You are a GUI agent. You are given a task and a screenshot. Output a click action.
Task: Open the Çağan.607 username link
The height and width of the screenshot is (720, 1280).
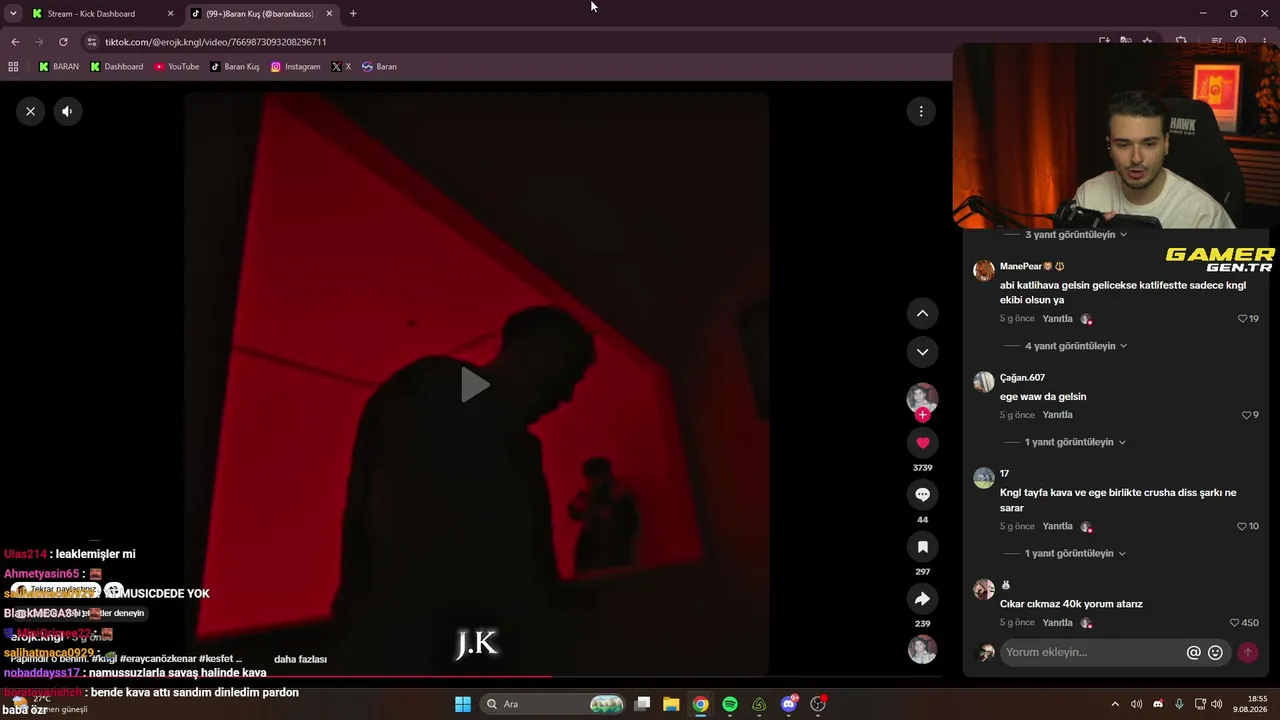pos(1022,377)
